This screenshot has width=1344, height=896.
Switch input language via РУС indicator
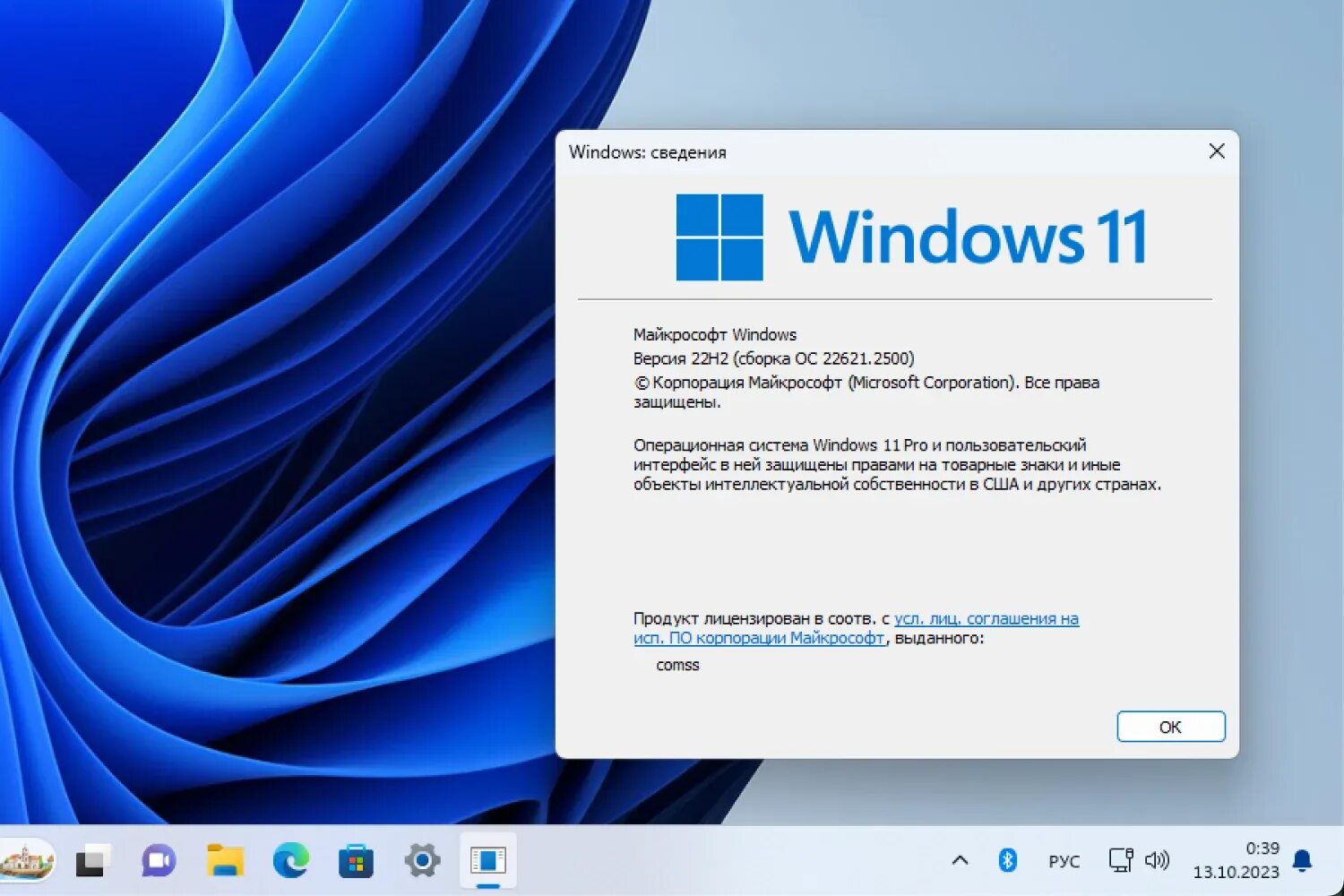click(x=1064, y=861)
